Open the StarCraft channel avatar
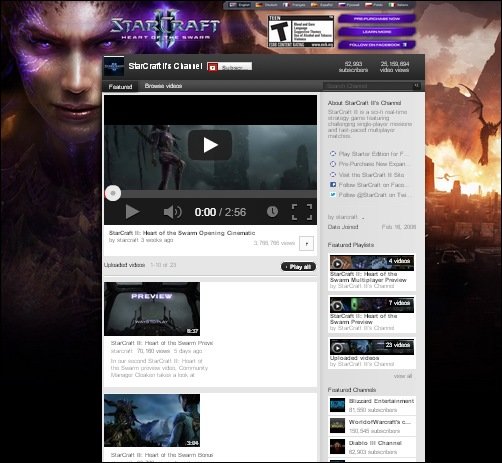 (x=114, y=66)
